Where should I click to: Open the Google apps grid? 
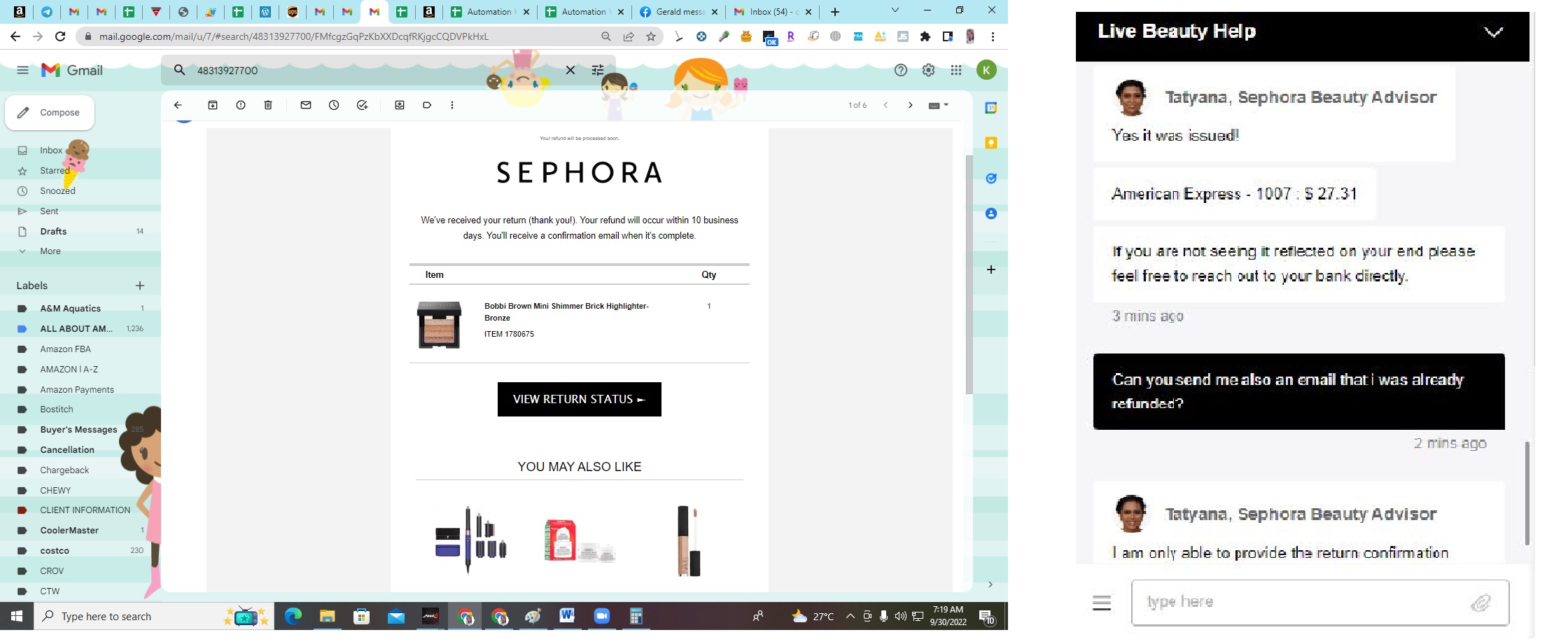tap(956, 70)
